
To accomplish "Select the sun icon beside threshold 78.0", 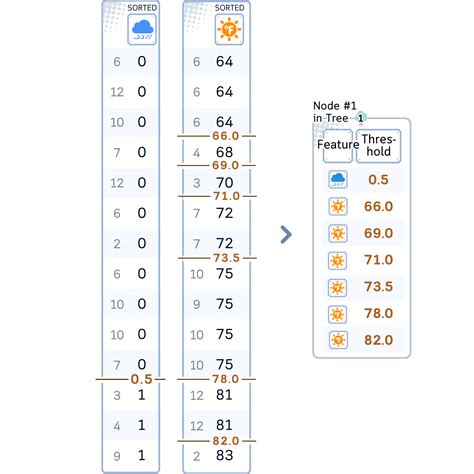I will 338,314.
